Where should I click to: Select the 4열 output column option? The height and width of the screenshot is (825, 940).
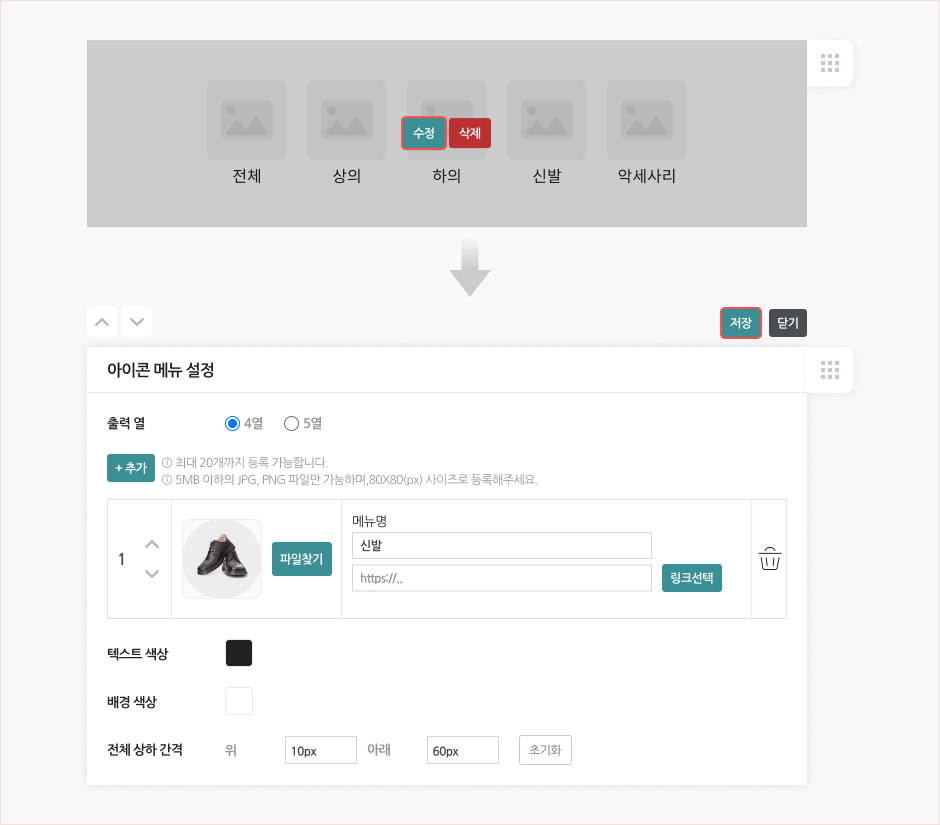tap(233, 423)
